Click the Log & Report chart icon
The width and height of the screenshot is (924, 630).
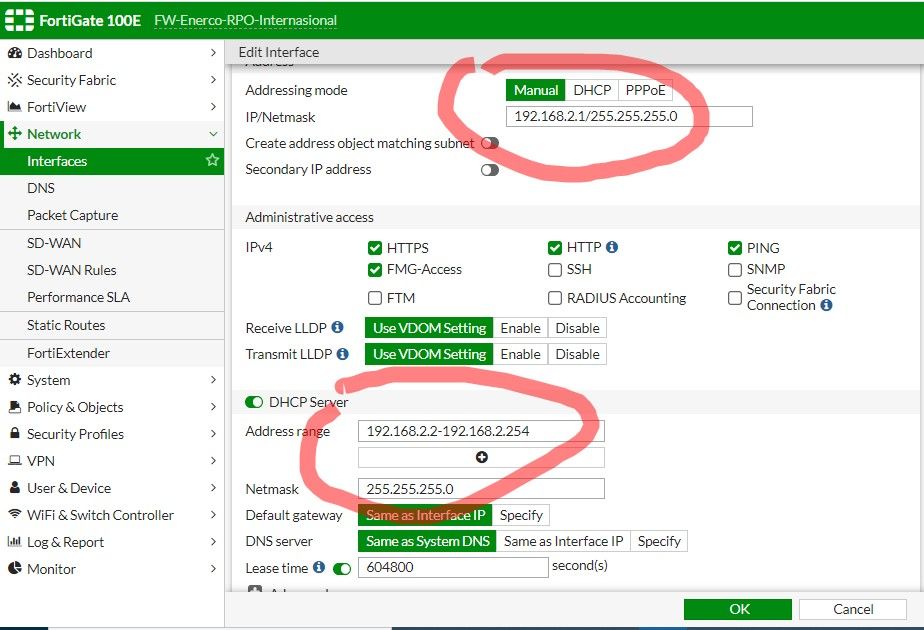tap(14, 541)
